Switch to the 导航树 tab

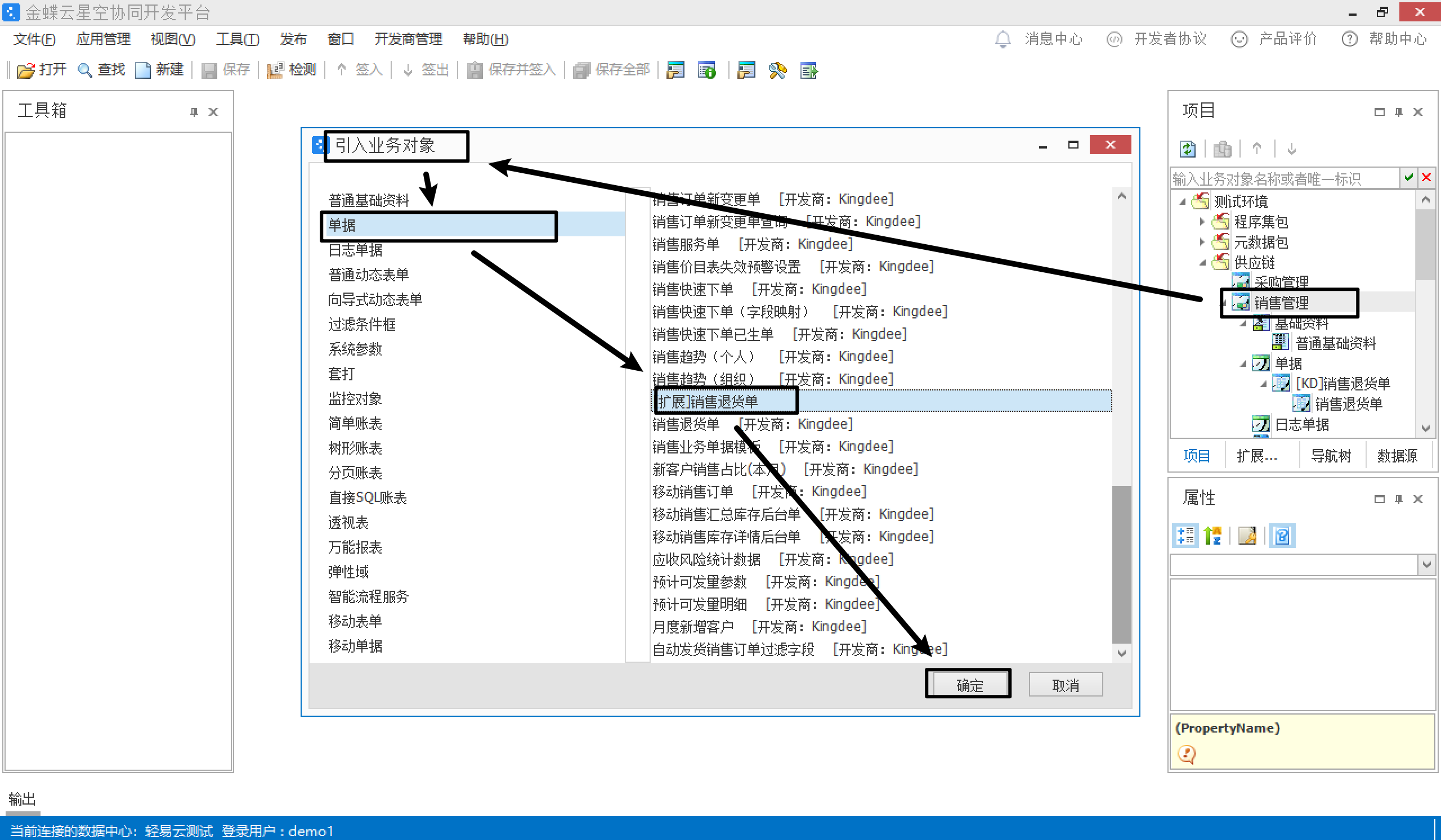click(x=1330, y=456)
